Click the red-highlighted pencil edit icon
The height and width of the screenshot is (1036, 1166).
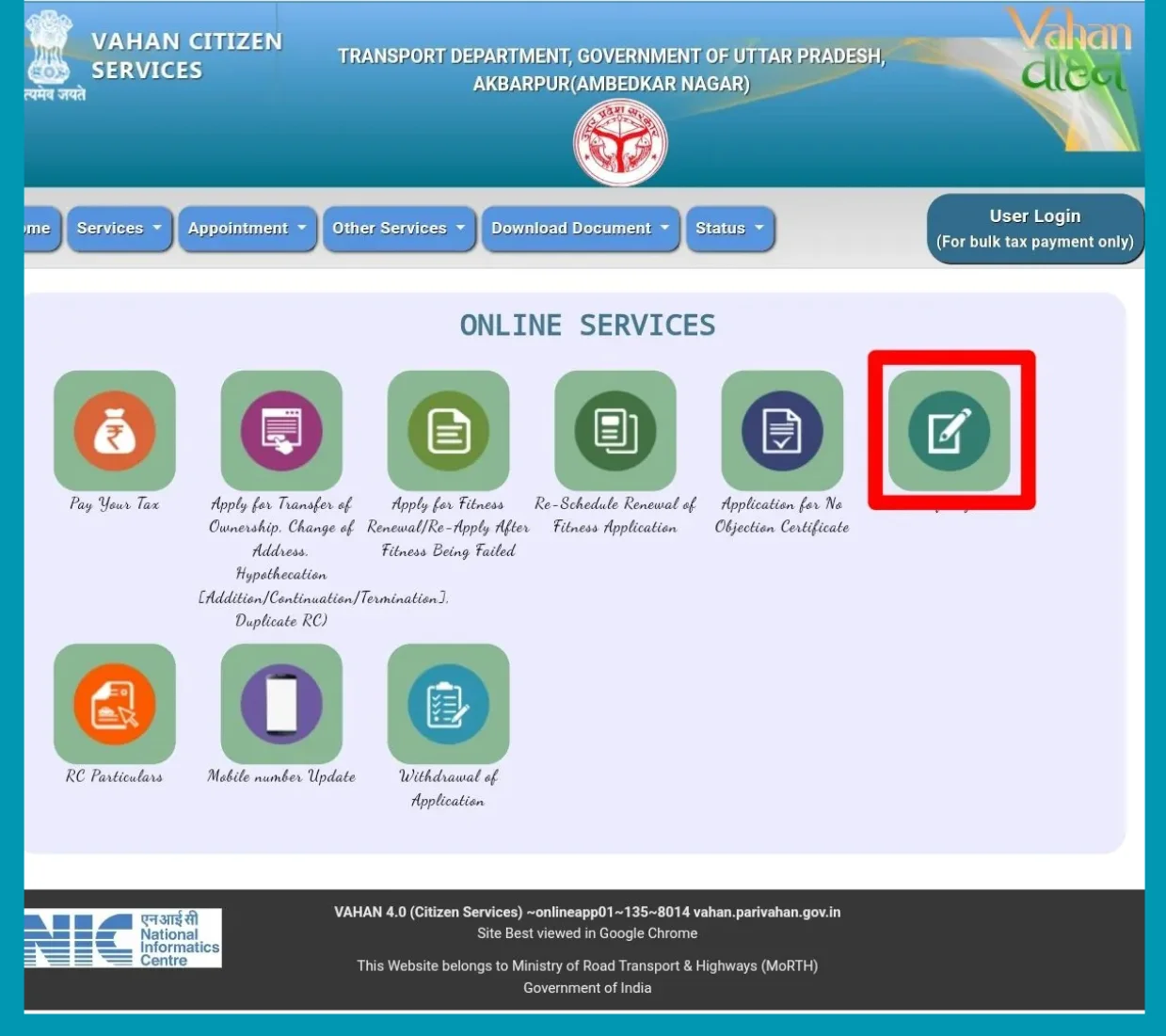coord(949,431)
